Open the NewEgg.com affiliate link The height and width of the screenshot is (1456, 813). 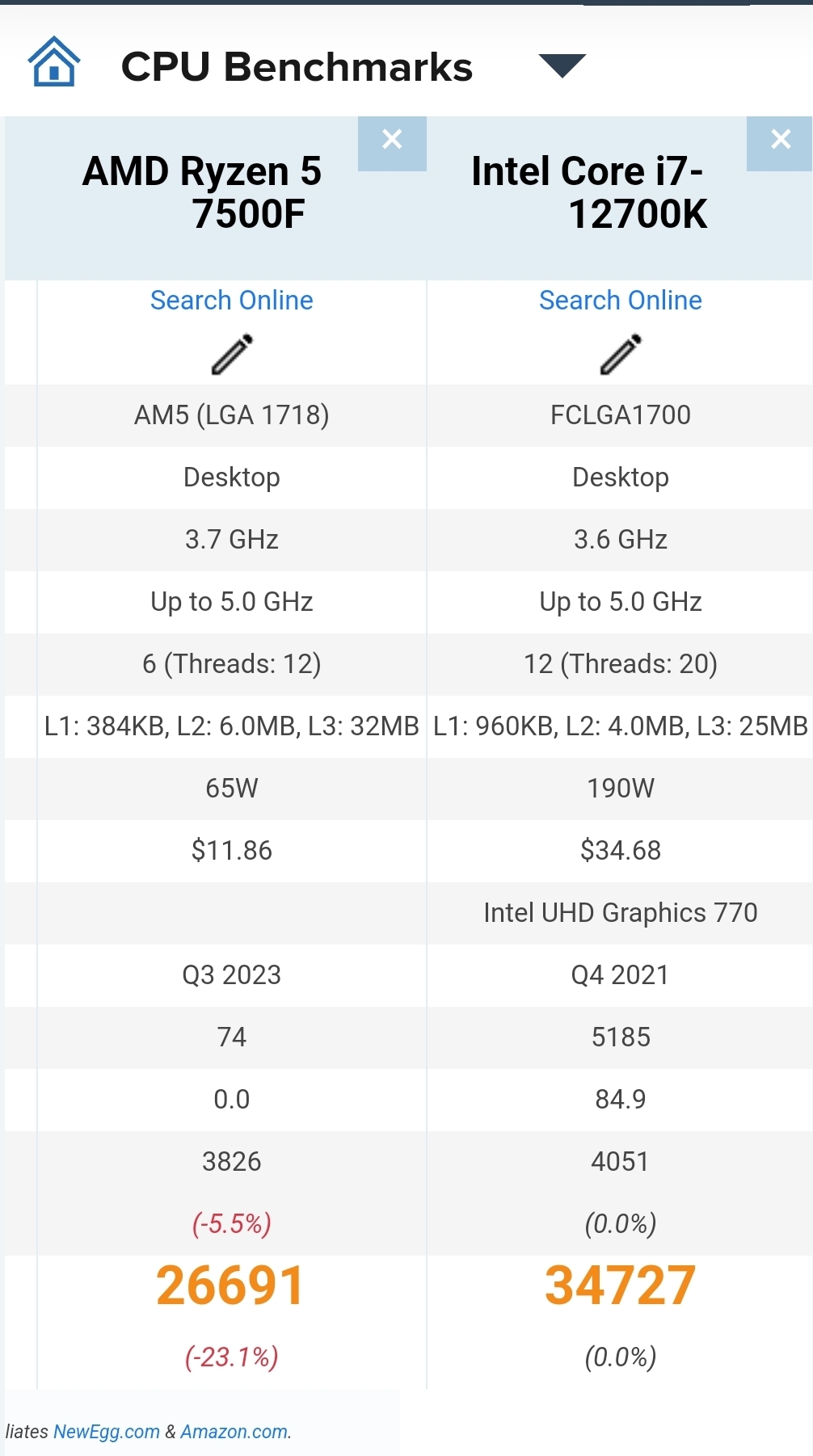click(x=107, y=1432)
